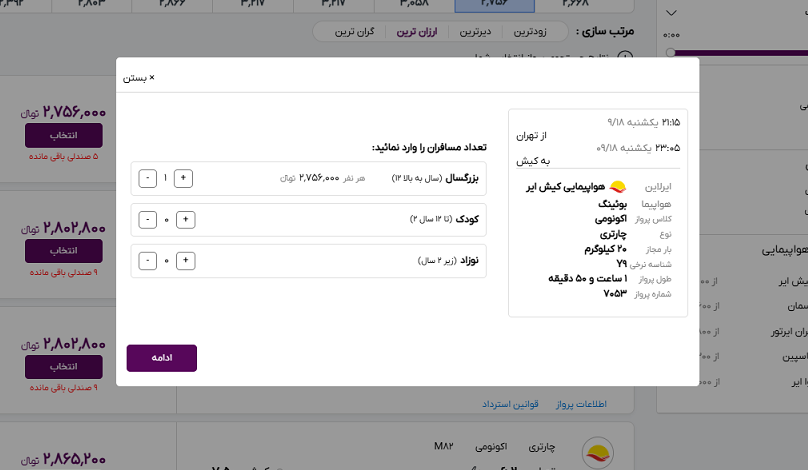Select flight with انتخاب under the first ۲,۸۰۲,۸۰۰ price
The height and width of the screenshot is (470, 808).
click(63, 250)
